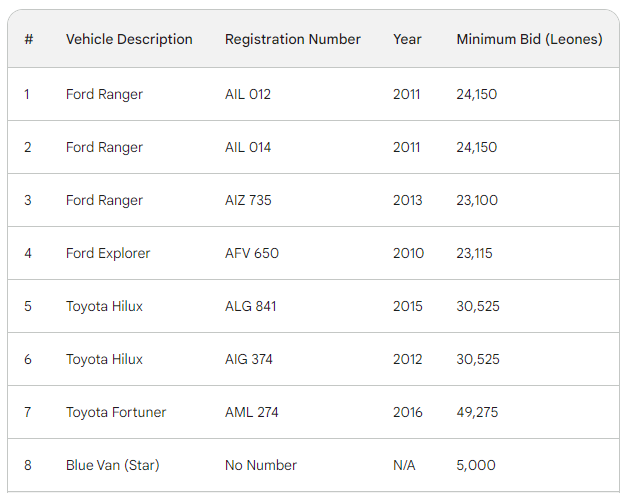
Task: Select registration number AIG 374
Action: click(249, 359)
